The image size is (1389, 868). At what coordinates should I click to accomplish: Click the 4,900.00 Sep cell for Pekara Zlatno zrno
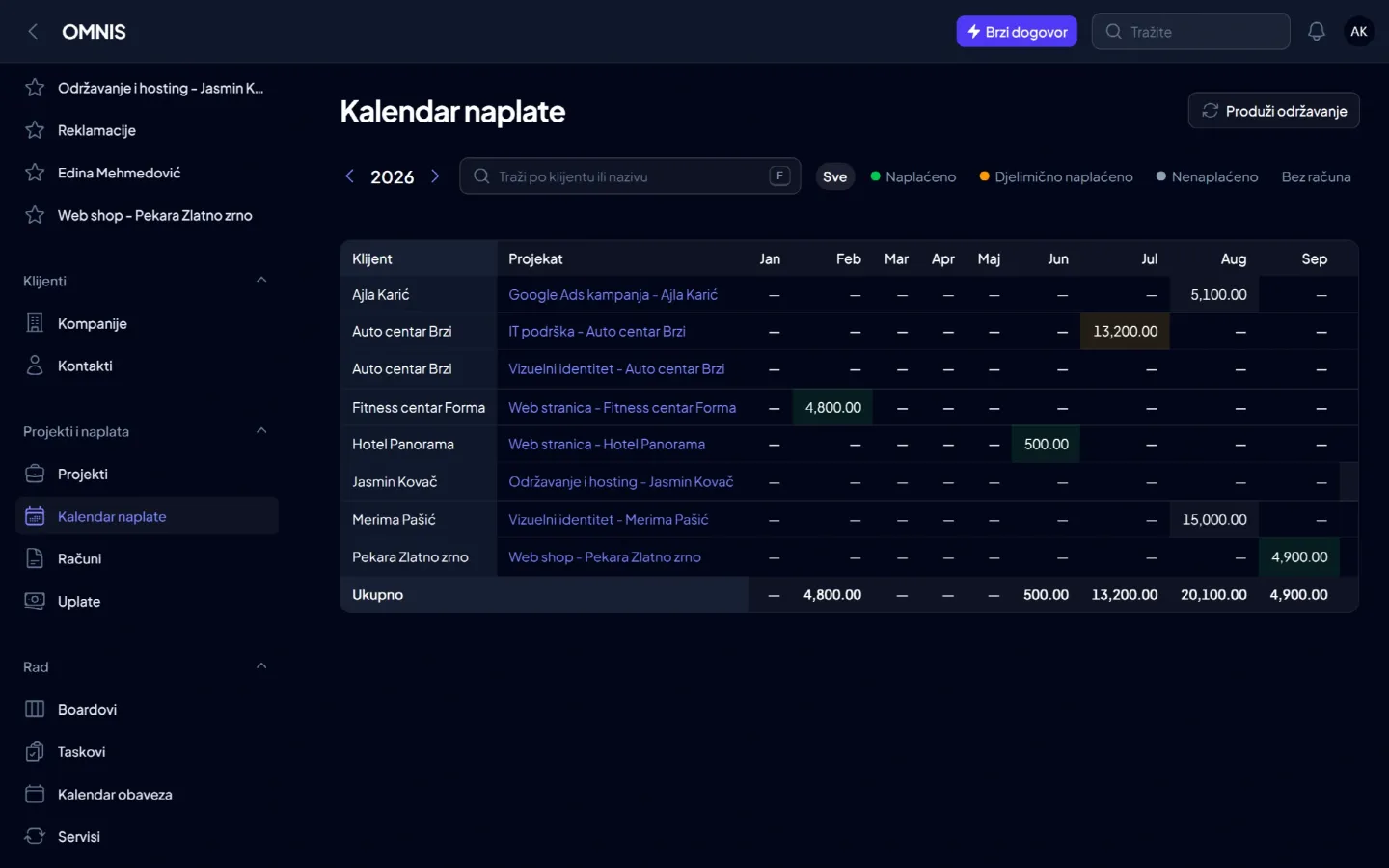1299,557
